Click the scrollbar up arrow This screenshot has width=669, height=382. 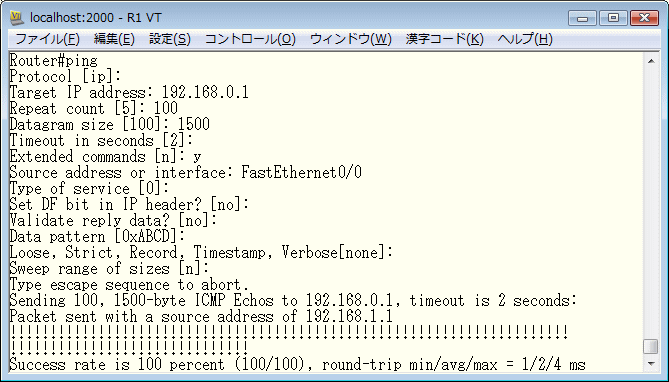(x=651, y=61)
